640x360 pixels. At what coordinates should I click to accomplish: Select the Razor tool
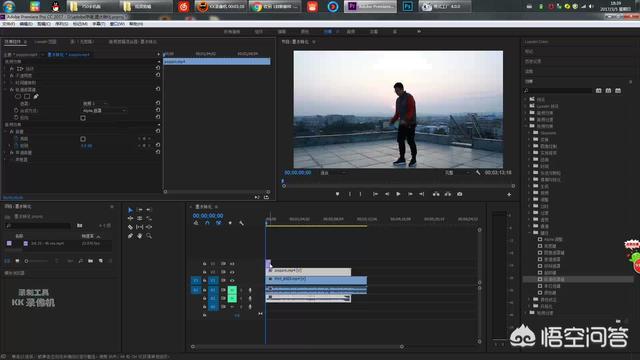(x=131, y=227)
